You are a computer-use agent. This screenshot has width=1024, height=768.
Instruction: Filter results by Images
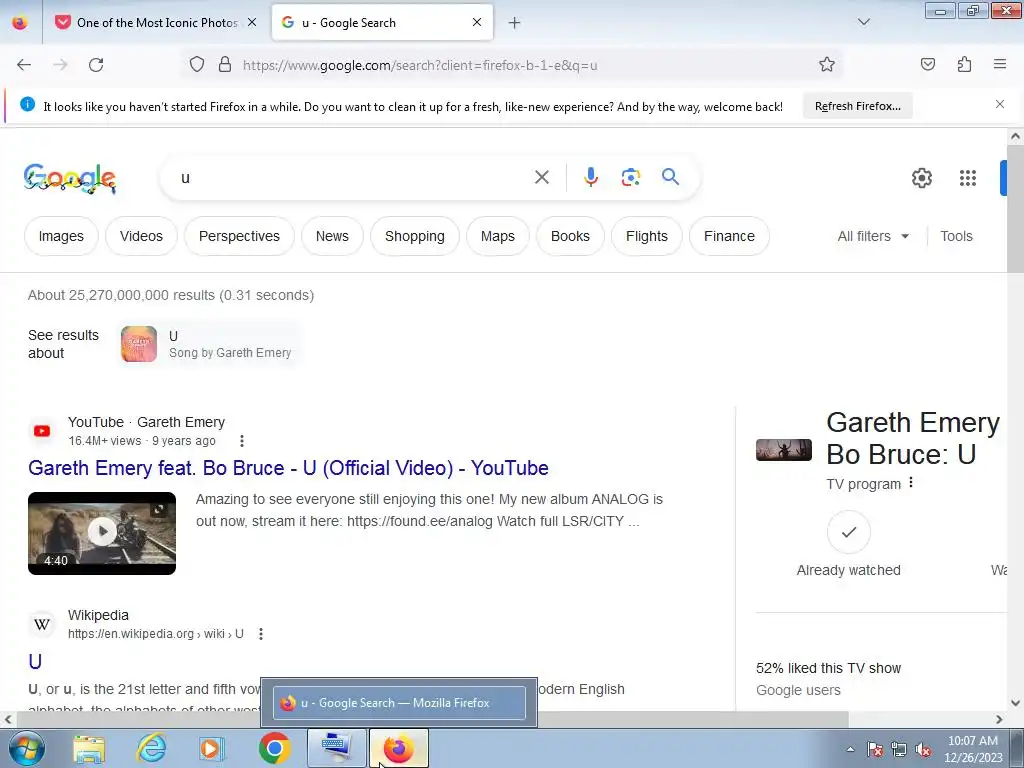61,236
